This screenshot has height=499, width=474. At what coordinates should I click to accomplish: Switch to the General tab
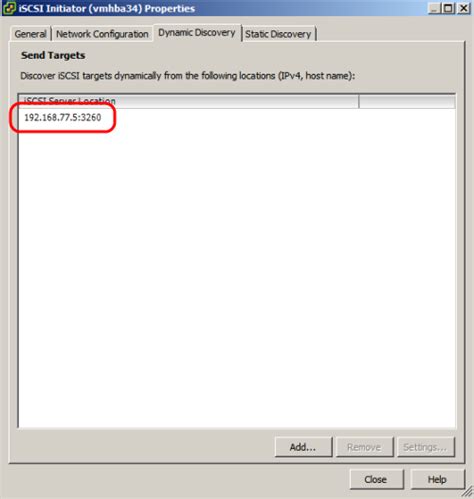[30, 34]
